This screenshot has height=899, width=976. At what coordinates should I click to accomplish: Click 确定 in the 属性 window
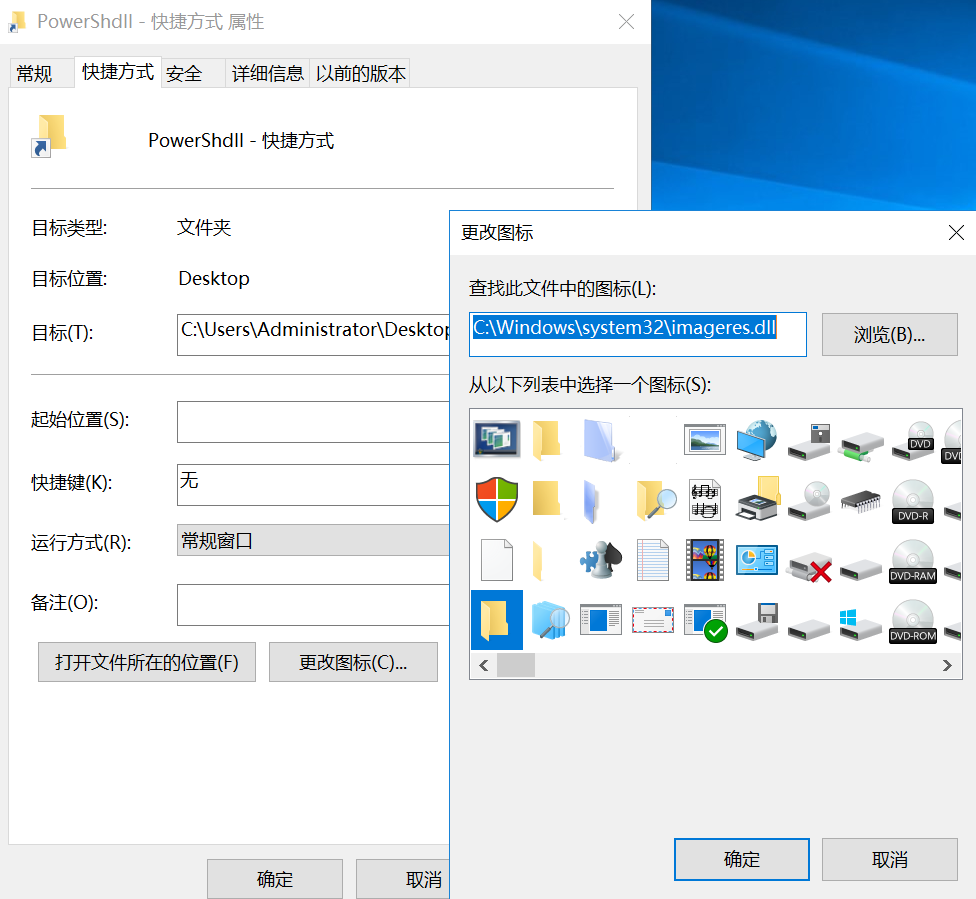click(x=274, y=878)
